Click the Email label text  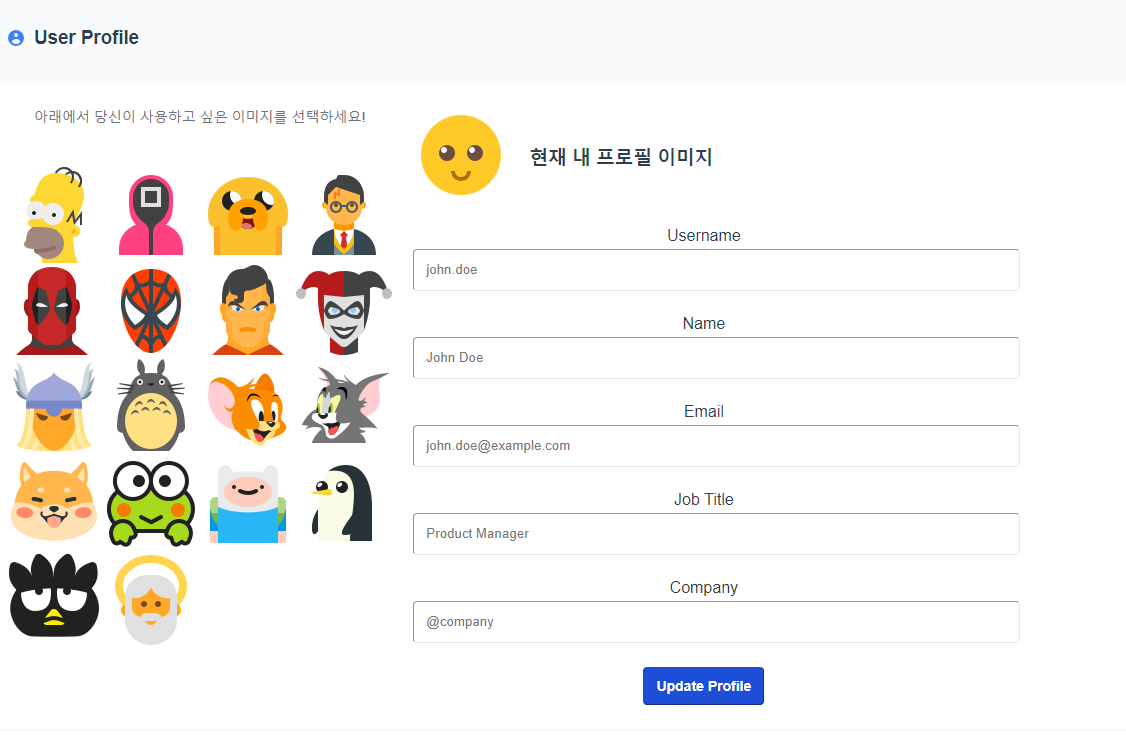click(704, 411)
